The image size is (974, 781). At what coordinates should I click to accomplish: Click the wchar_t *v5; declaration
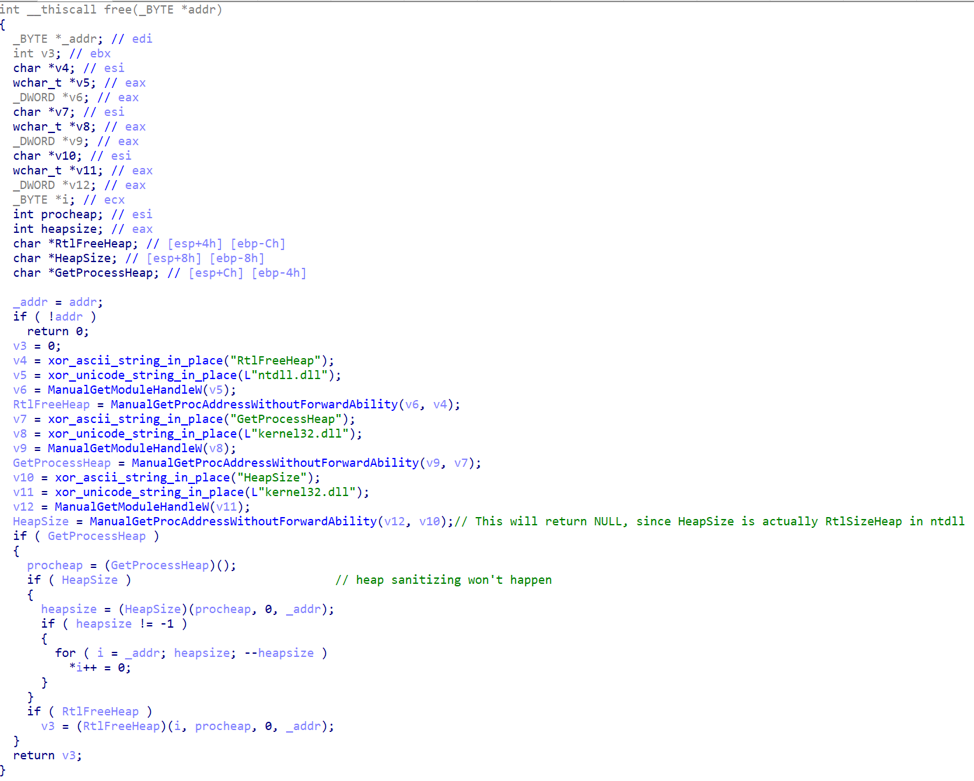(55, 83)
